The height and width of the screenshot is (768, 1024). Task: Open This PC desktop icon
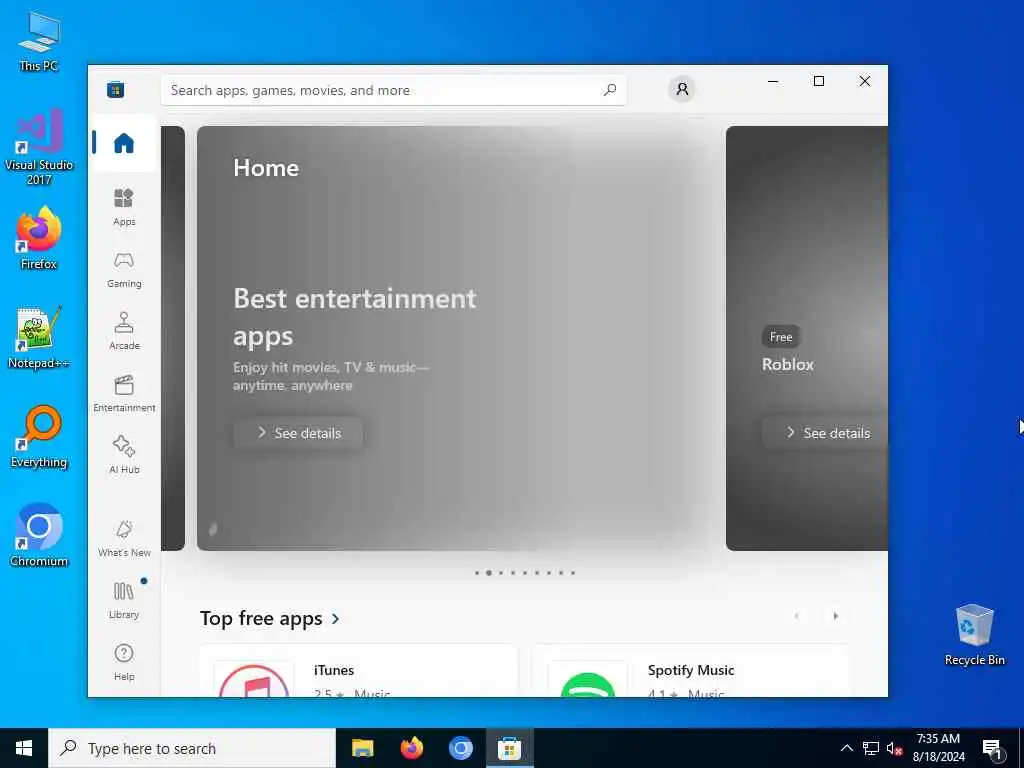pos(39,41)
